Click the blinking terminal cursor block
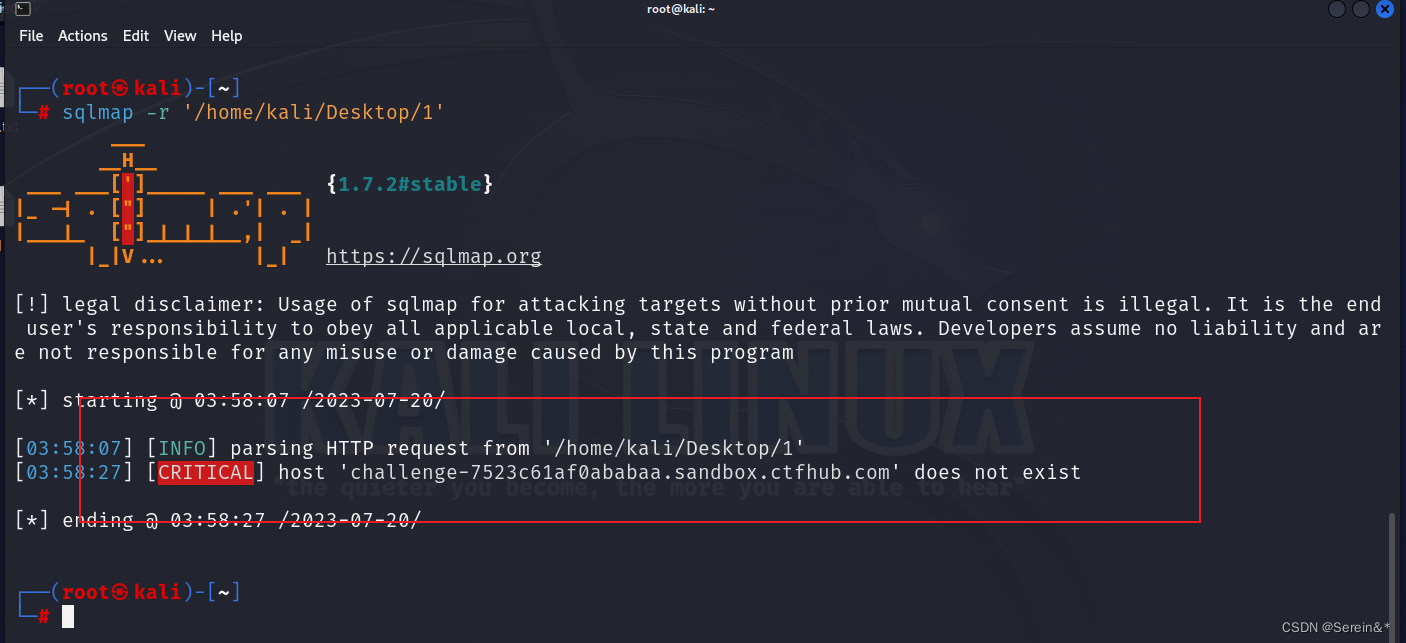This screenshot has height=643, width=1406. pos(67,616)
